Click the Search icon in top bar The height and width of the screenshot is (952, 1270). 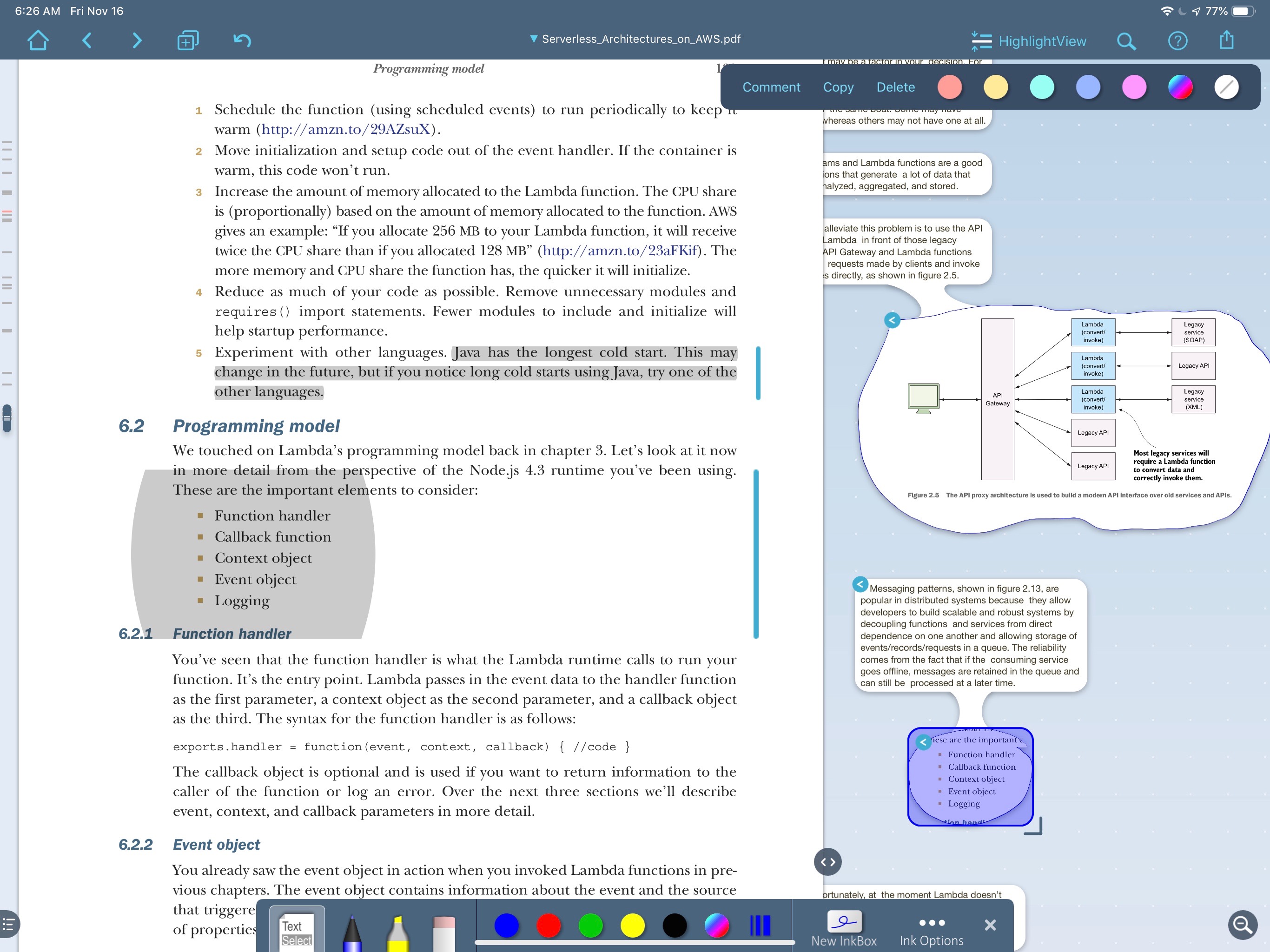tap(1128, 40)
